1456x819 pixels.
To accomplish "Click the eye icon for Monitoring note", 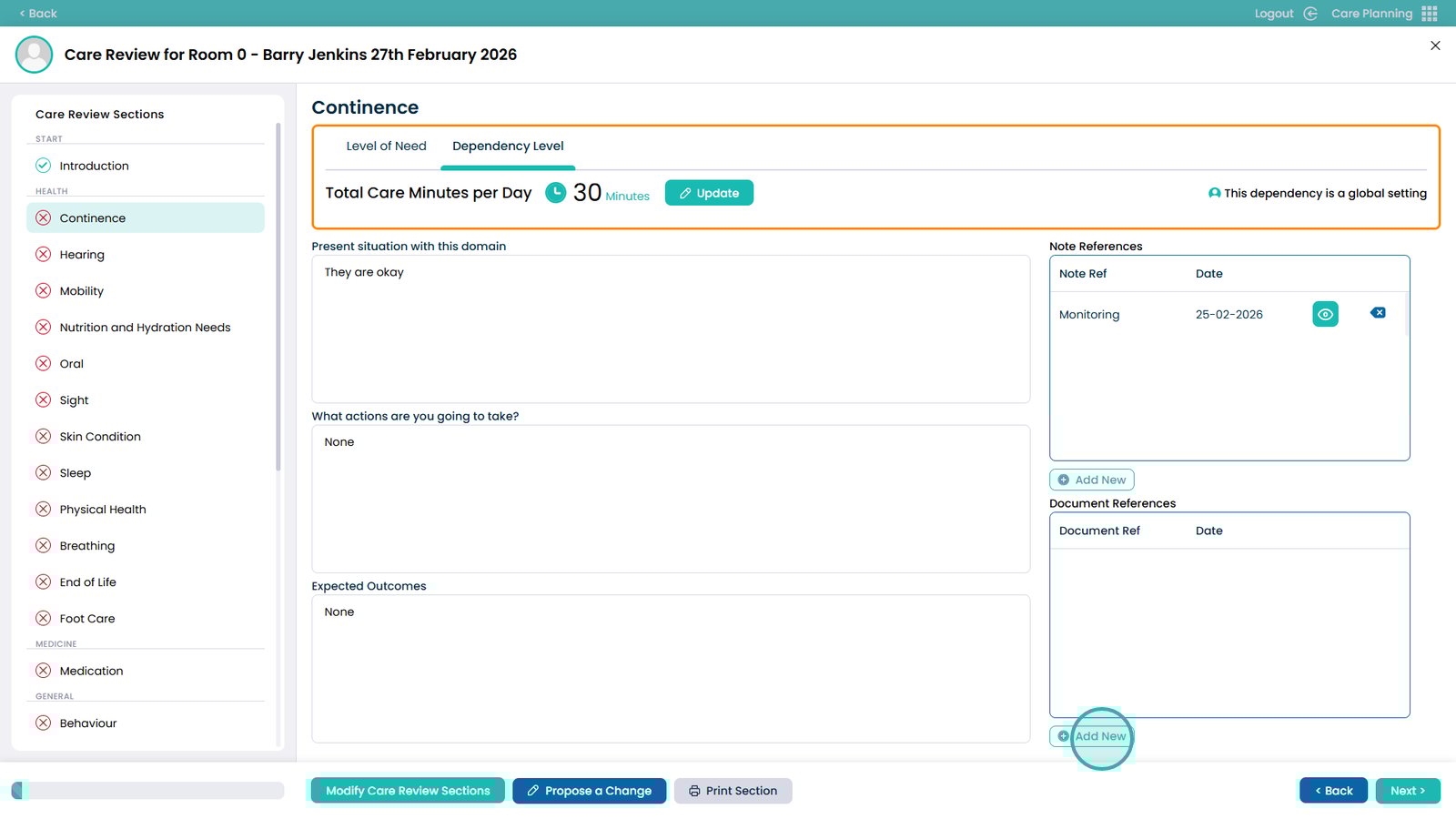I will [x=1325, y=314].
